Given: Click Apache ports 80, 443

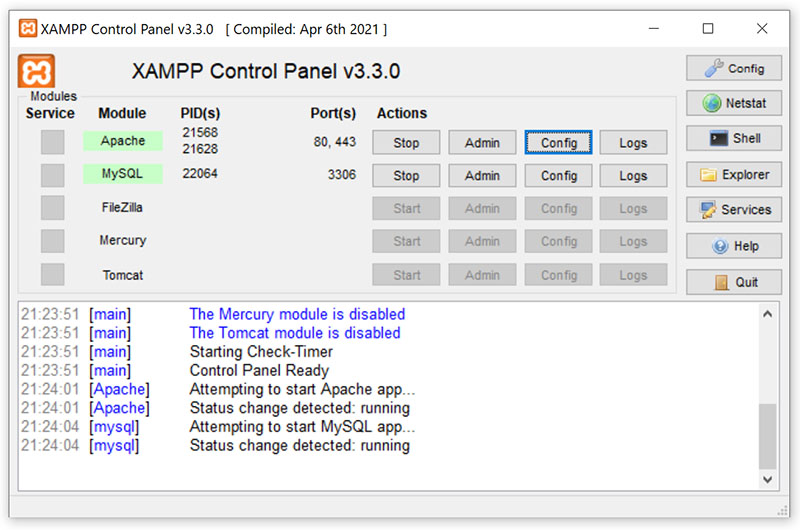Looking at the screenshot, I should point(335,142).
